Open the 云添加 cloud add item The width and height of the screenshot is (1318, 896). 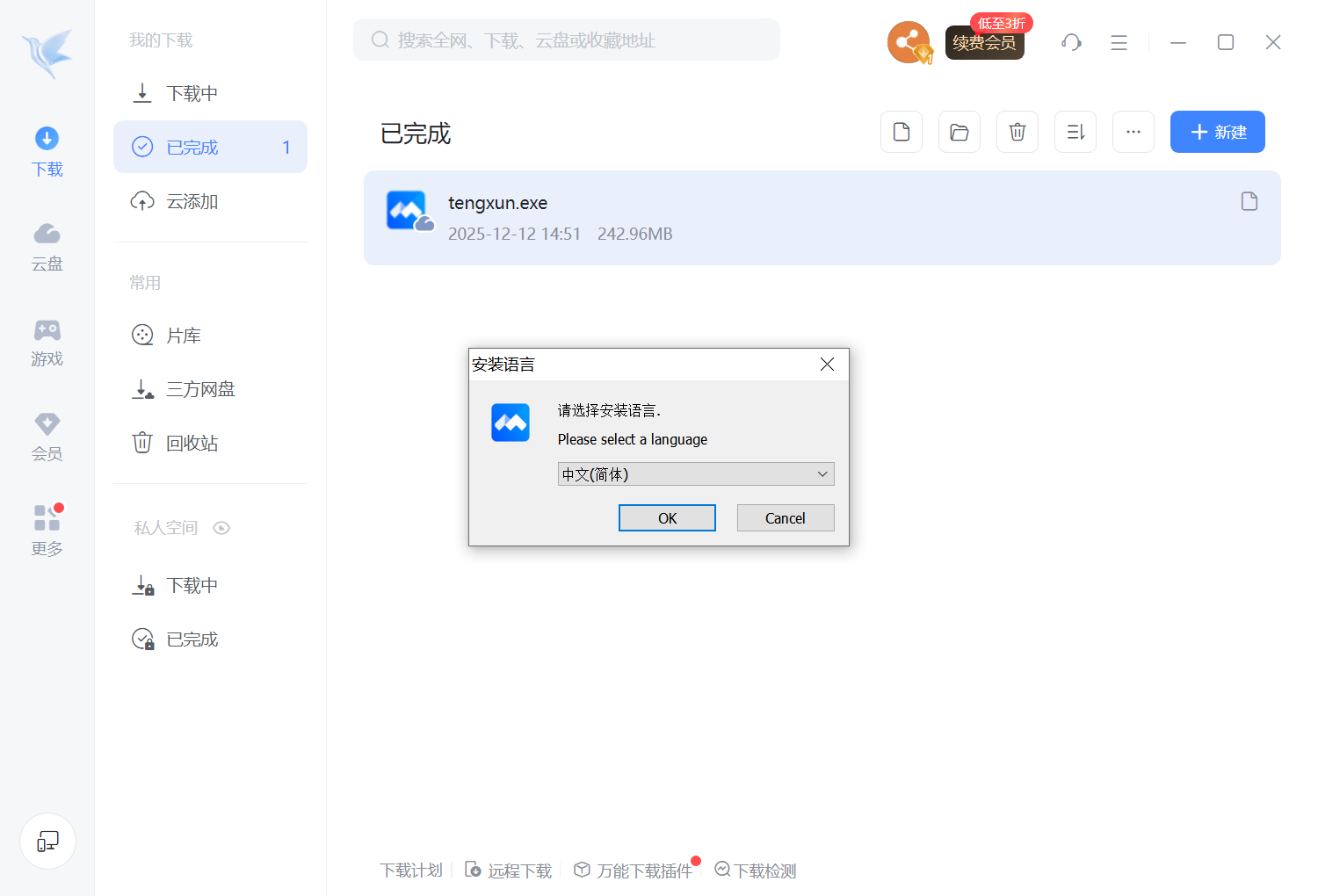pos(210,201)
